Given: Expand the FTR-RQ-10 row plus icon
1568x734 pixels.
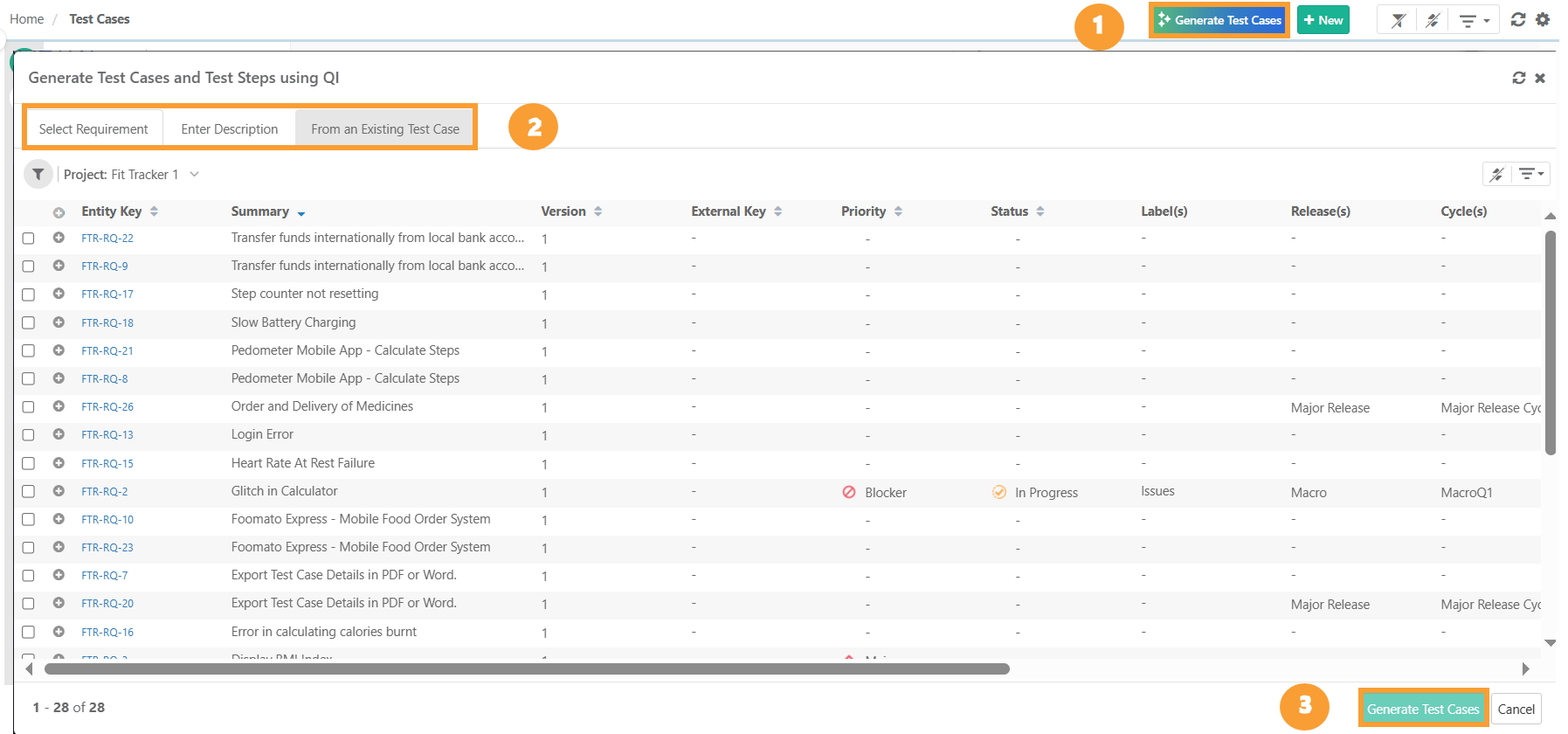Looking at the screenshot, I should (59, 519).
